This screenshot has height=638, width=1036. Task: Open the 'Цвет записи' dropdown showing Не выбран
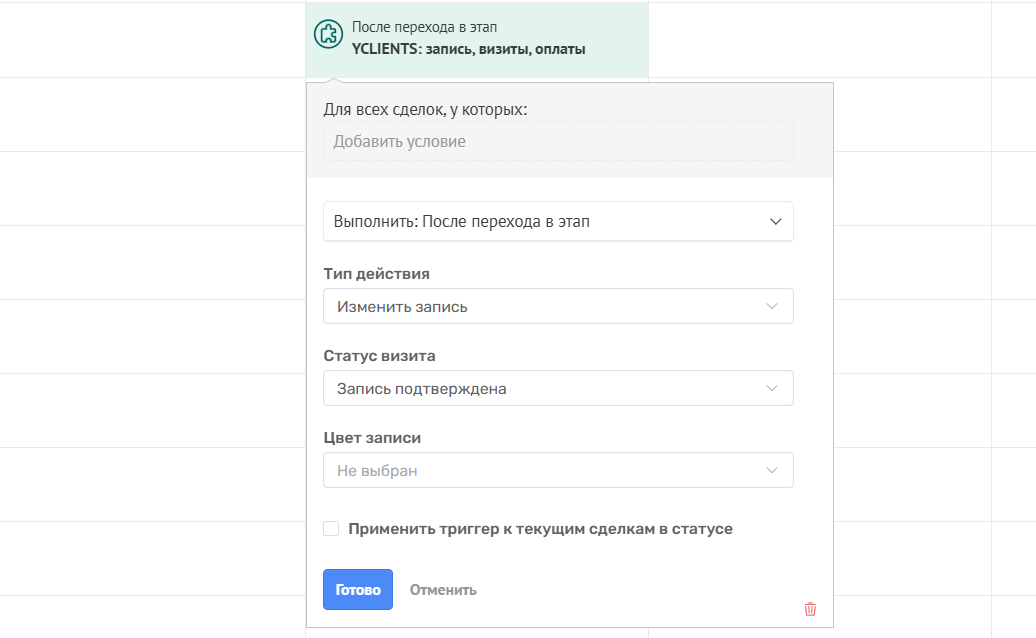pos(558,470)
